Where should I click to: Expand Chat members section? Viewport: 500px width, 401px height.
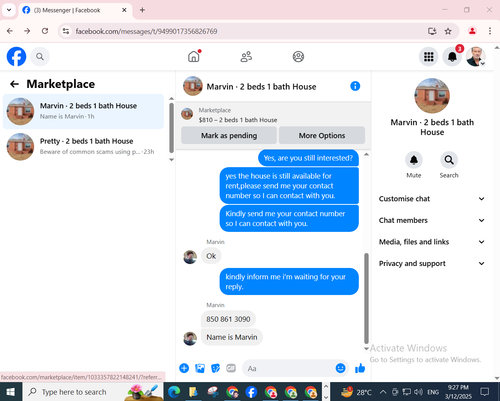pyautogui.click(x=432, y=220)
